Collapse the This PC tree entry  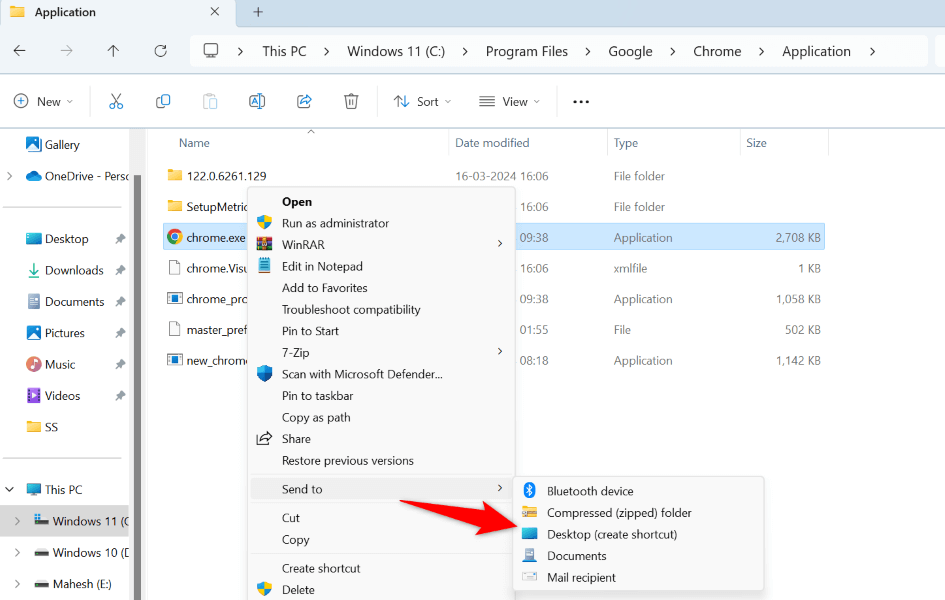point(8,489)
